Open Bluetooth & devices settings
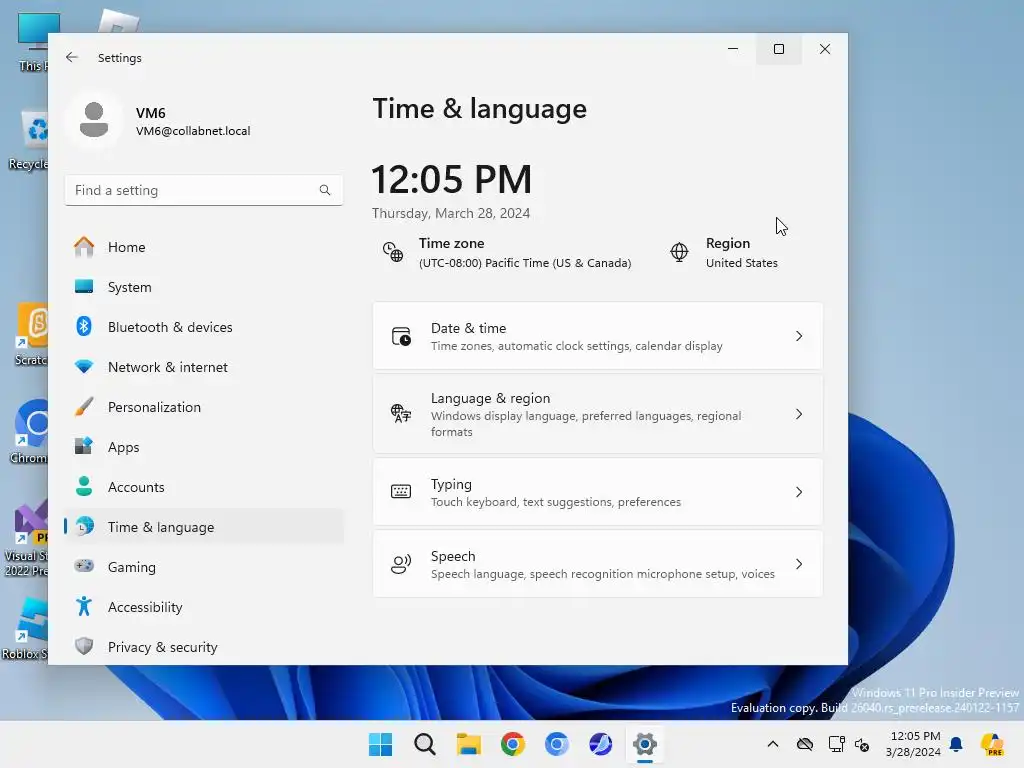 (204, 327)
